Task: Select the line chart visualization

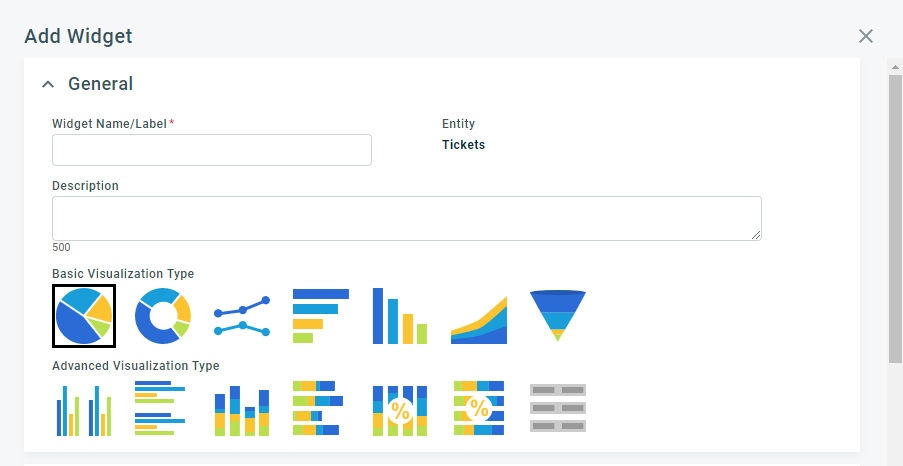Action: (x=242, y=316)
